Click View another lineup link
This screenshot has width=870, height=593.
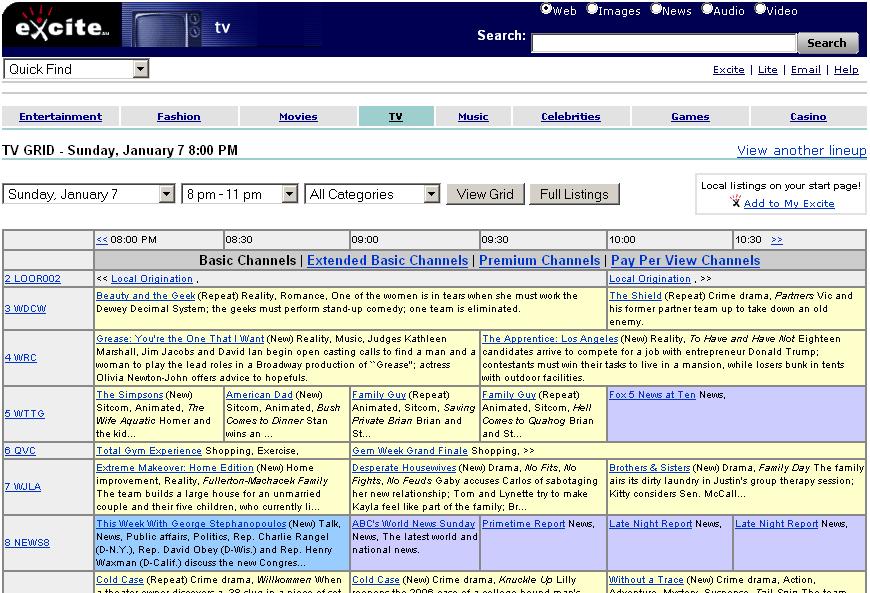pyautogui.click(x=801, y=150)
